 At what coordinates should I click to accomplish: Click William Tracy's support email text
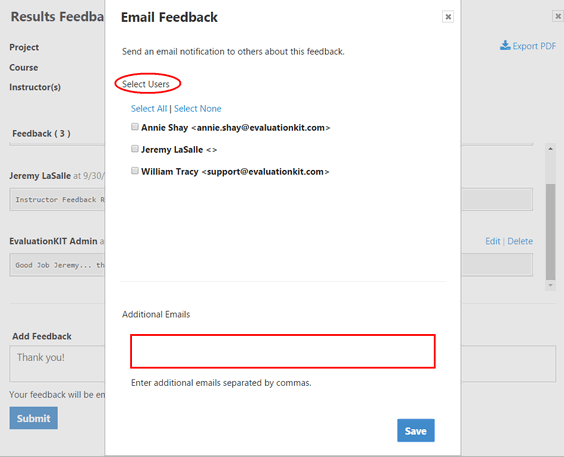(265, 172)
